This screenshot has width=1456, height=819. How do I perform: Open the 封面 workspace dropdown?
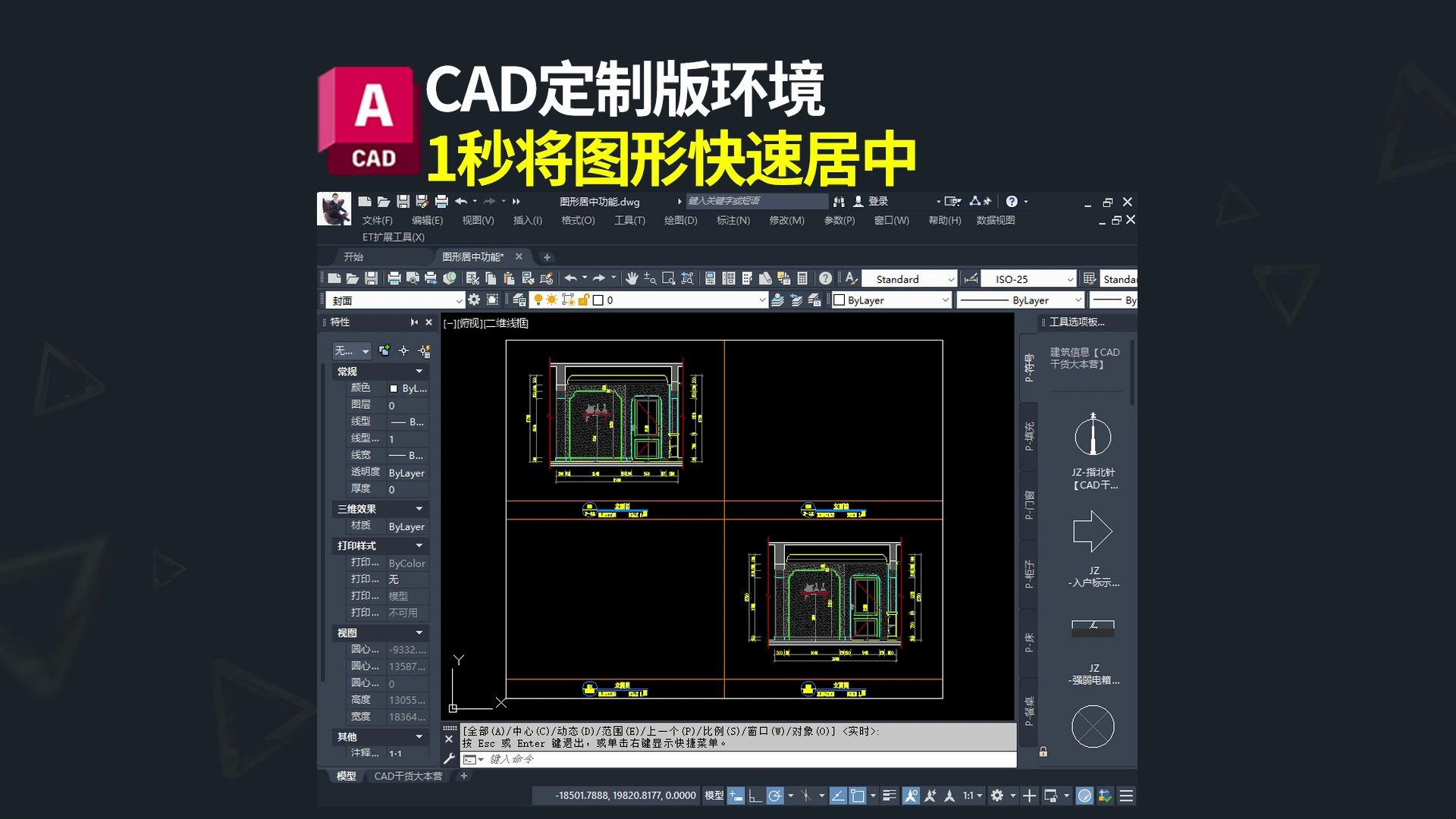pos(395,300)
